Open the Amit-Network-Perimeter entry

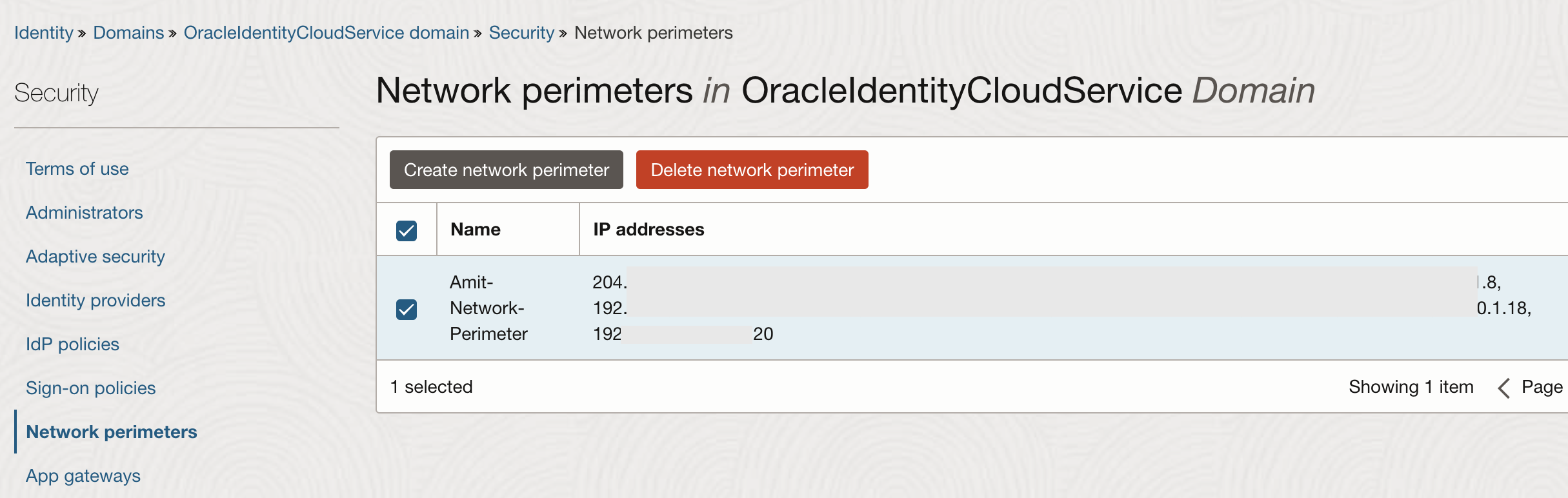coord(488,308)
